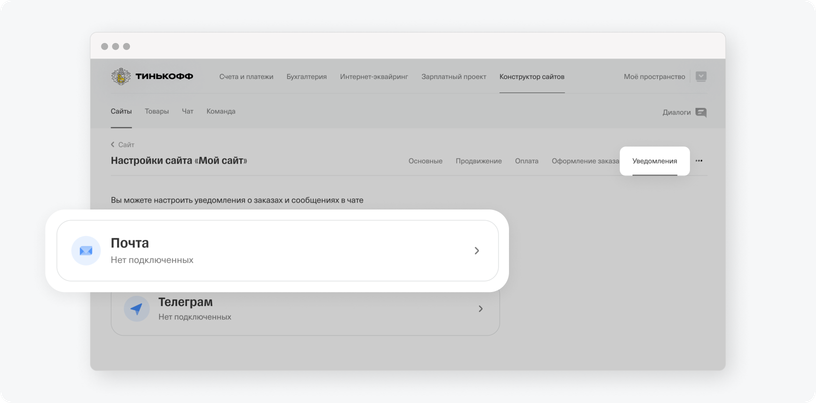Expand the Телеграм row chevron
Screen dimensions: 816x403
point(480,309)
